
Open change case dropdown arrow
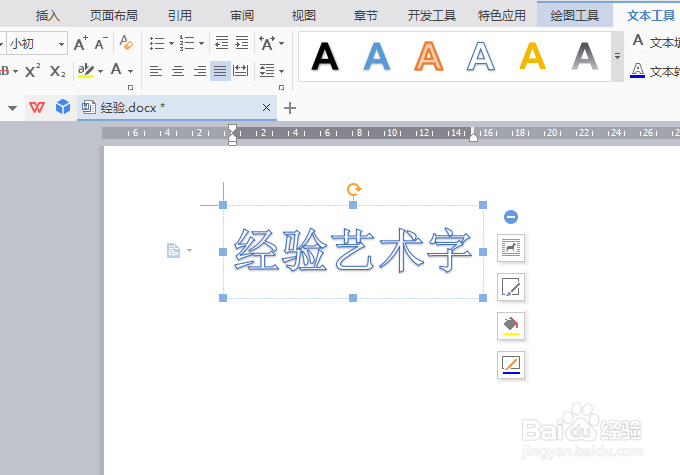281,43
